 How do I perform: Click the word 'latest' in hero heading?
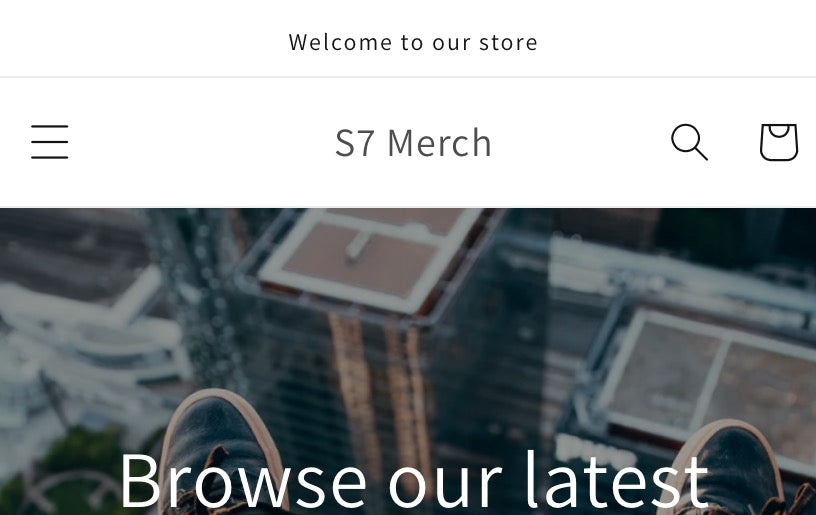coord(617,479)
